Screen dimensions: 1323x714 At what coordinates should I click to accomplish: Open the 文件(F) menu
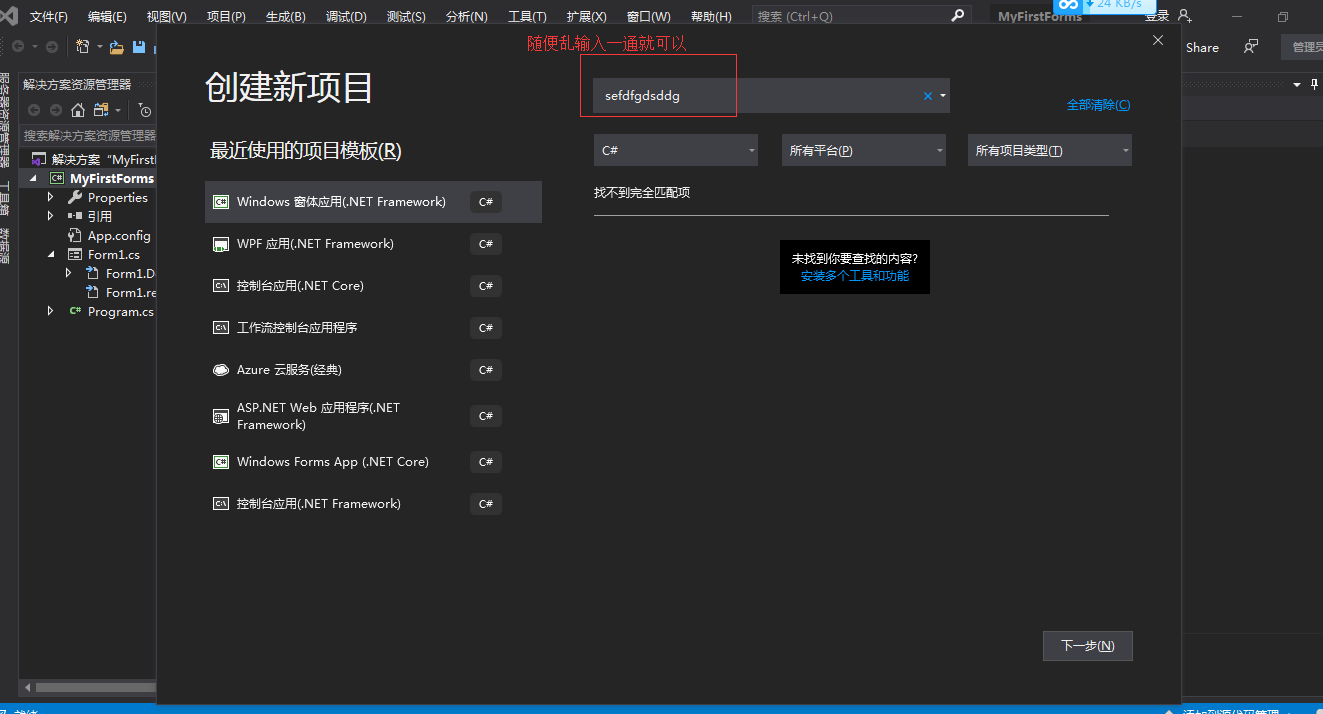pyautogui.click(x=49, y=16)
